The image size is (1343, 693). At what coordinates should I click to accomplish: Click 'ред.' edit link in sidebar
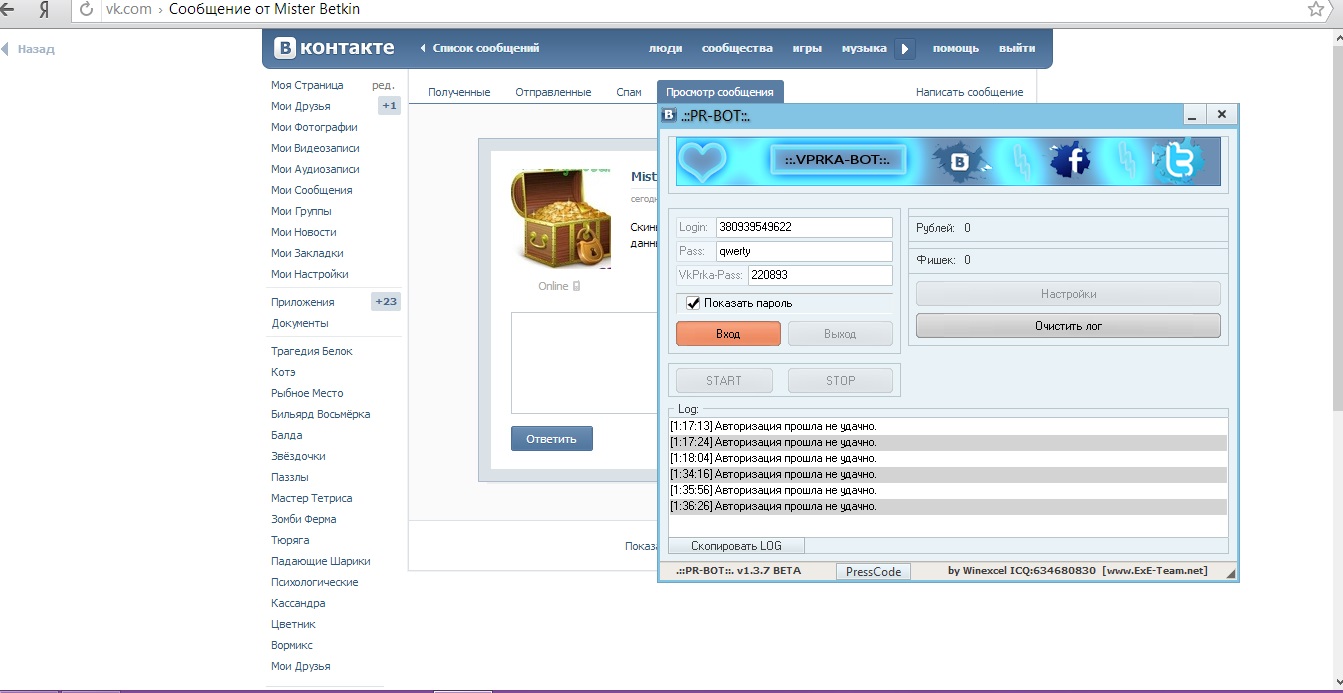click(x=383, y=85)
